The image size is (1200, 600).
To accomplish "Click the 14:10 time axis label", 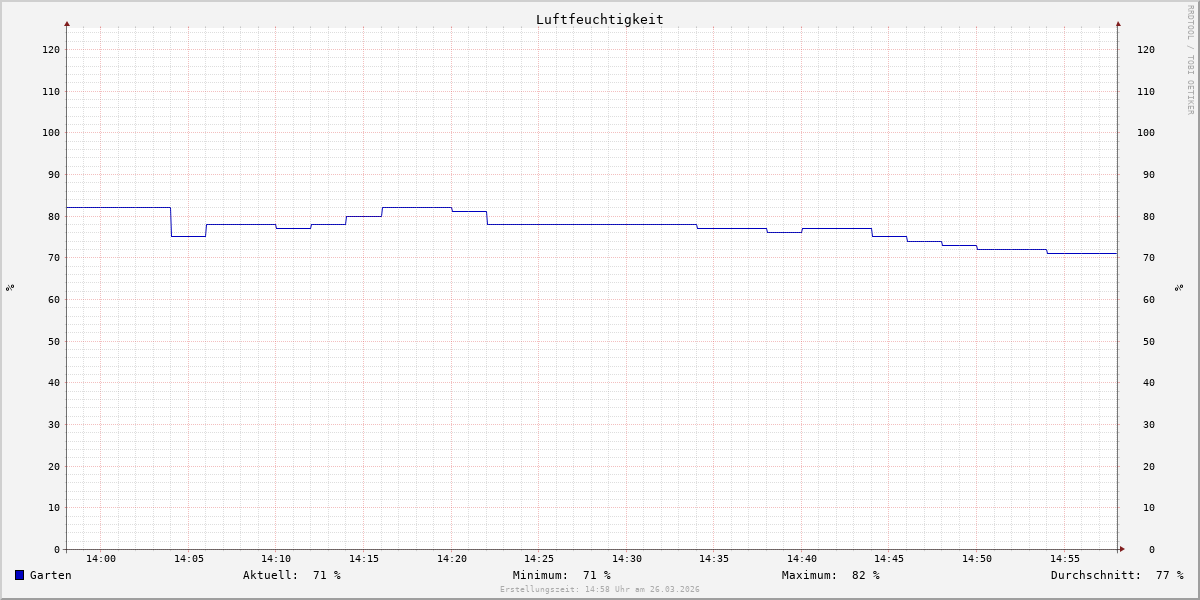I will [x=276, y=559].
